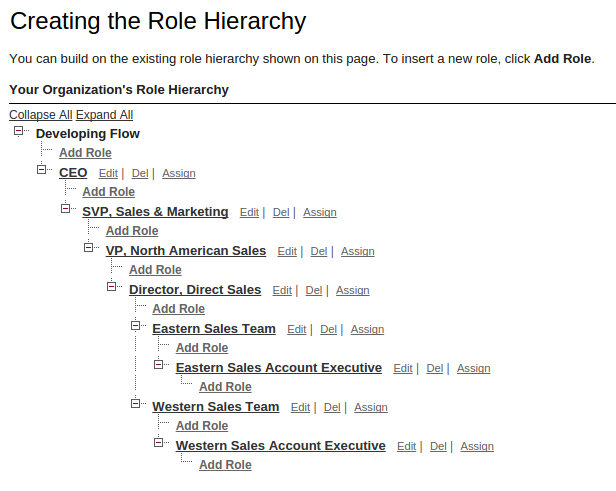The image size is (616, 491).
Task: Edit the CEO role
Action: [x=108, y=174]
